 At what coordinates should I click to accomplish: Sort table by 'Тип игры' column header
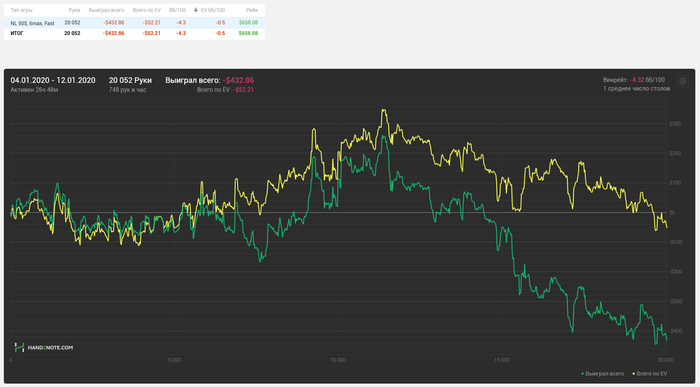point(21,10)
